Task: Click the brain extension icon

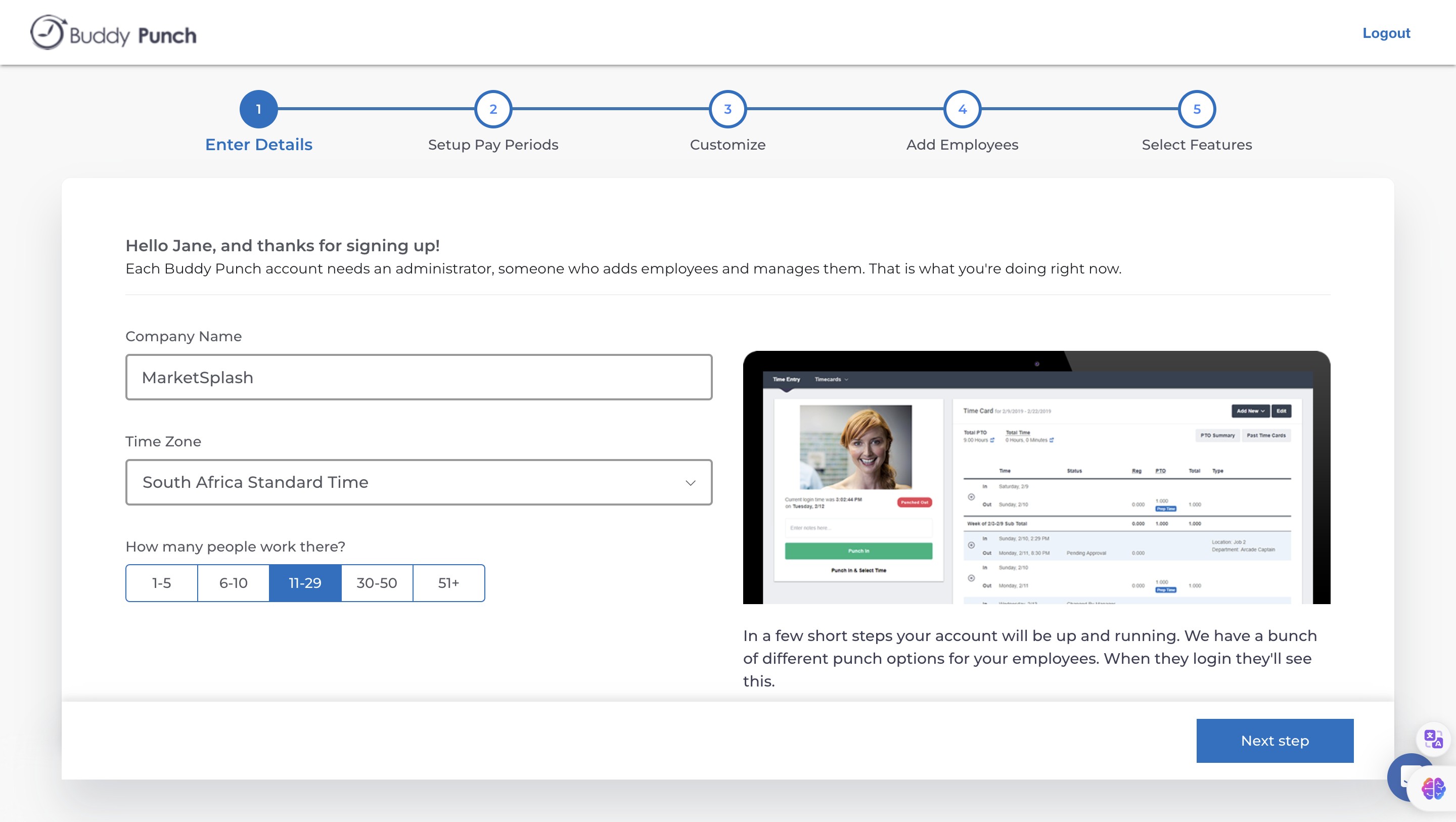Action: click(1434, 788)
